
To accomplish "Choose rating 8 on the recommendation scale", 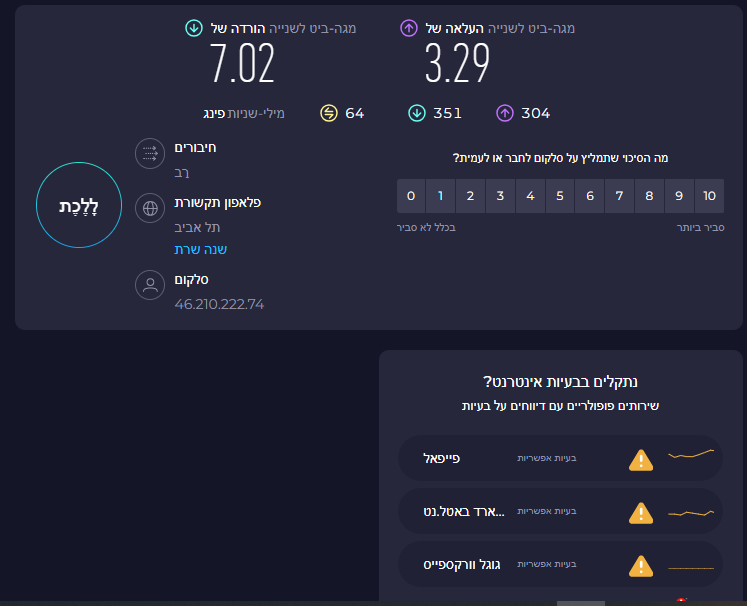I will 650,195.
